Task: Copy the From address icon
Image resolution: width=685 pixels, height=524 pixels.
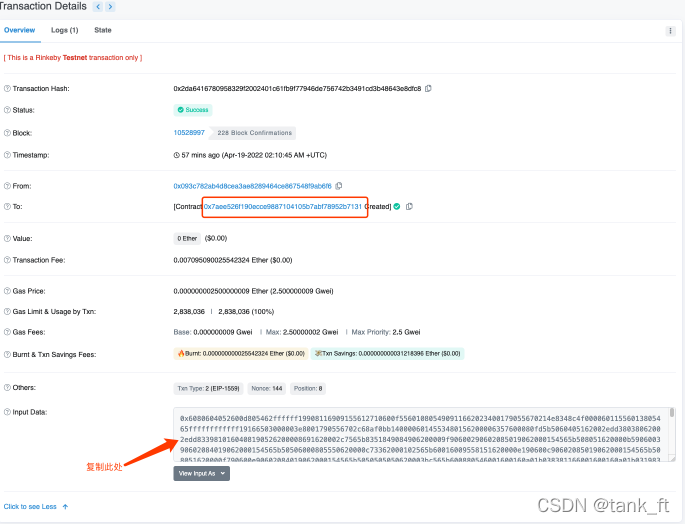Action: 339,186
